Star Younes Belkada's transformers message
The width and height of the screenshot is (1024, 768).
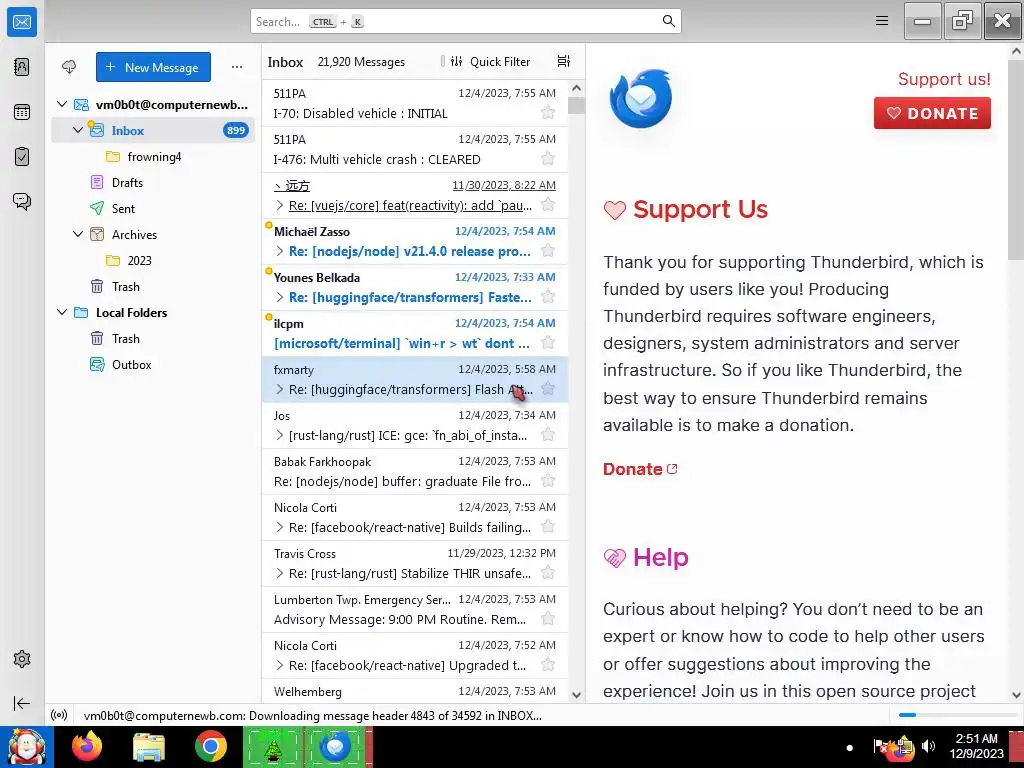pyautogui.click(x=548, y=296)
